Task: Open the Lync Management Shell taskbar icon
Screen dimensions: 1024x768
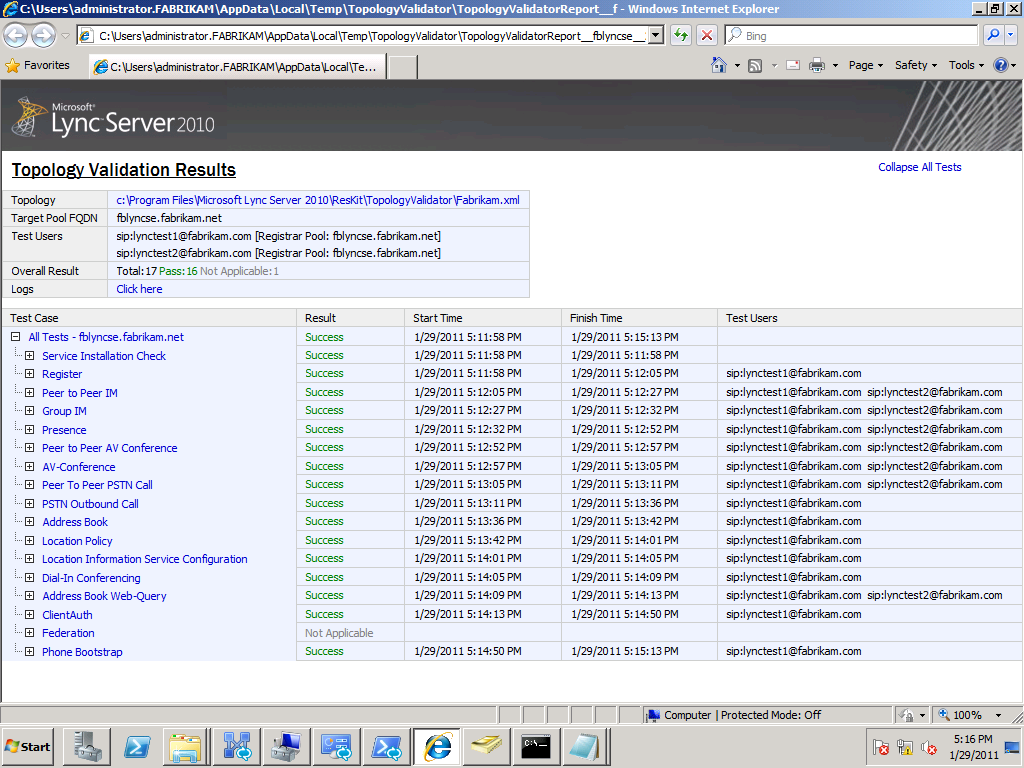Action: click(386, 746)
